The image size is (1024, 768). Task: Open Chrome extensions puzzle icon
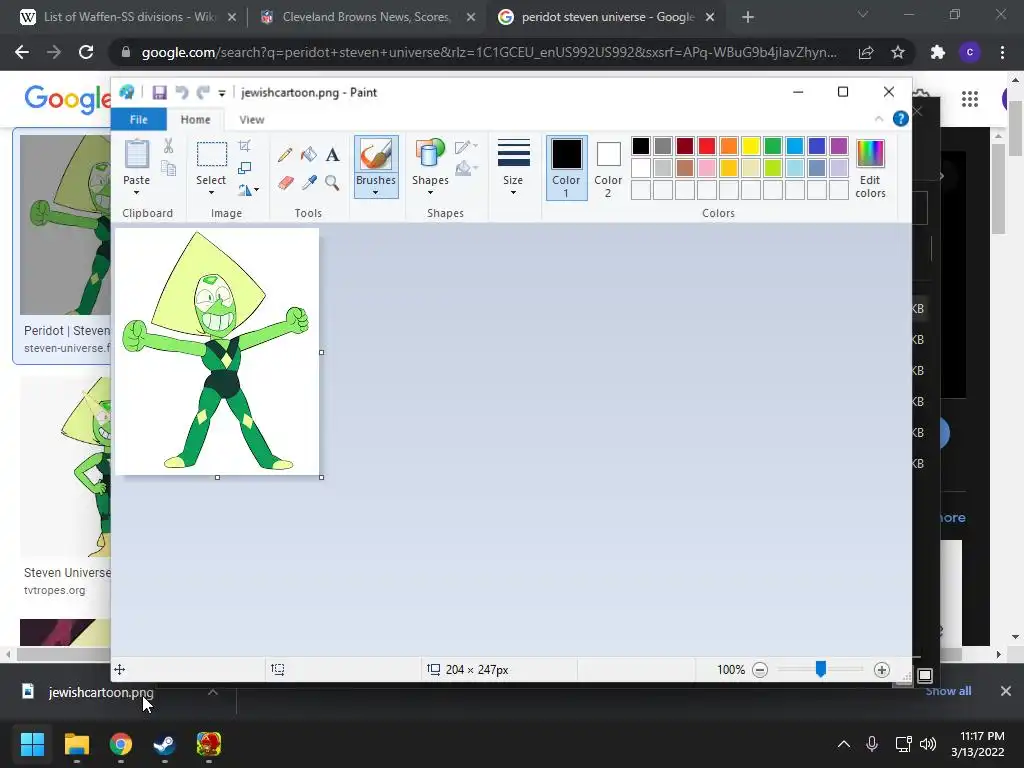[x=938, y=52]
